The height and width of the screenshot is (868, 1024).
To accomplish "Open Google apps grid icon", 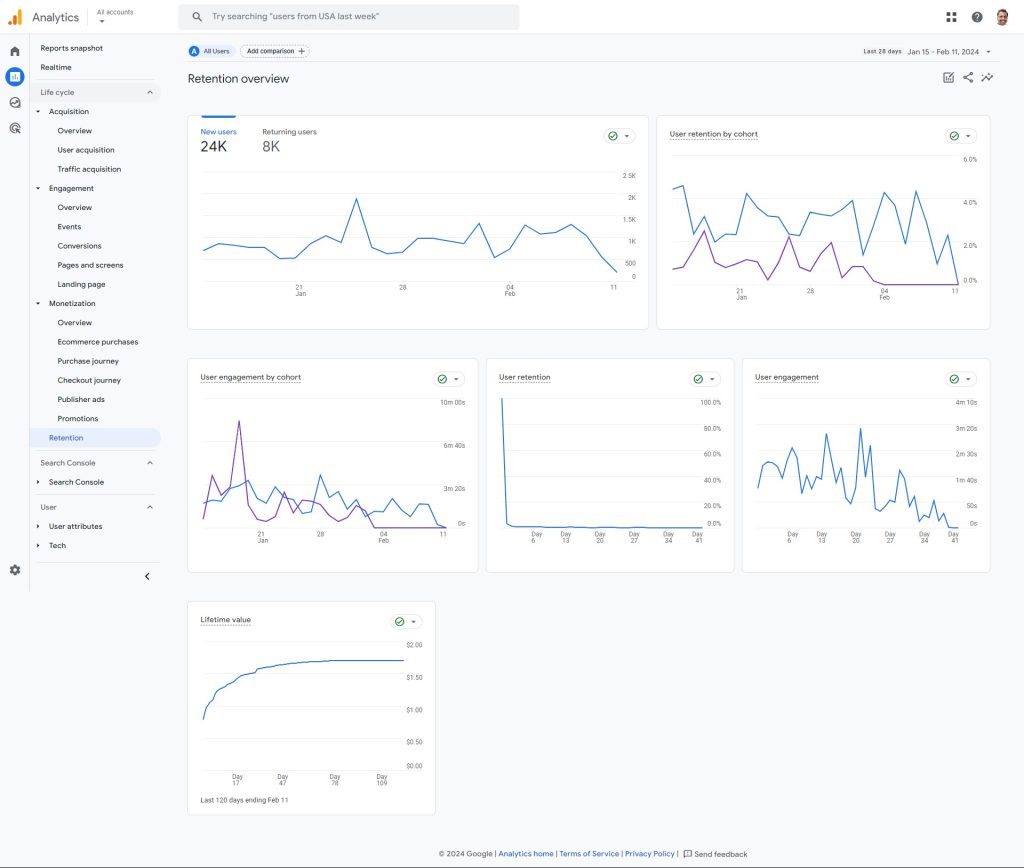I will pos(952,17).
